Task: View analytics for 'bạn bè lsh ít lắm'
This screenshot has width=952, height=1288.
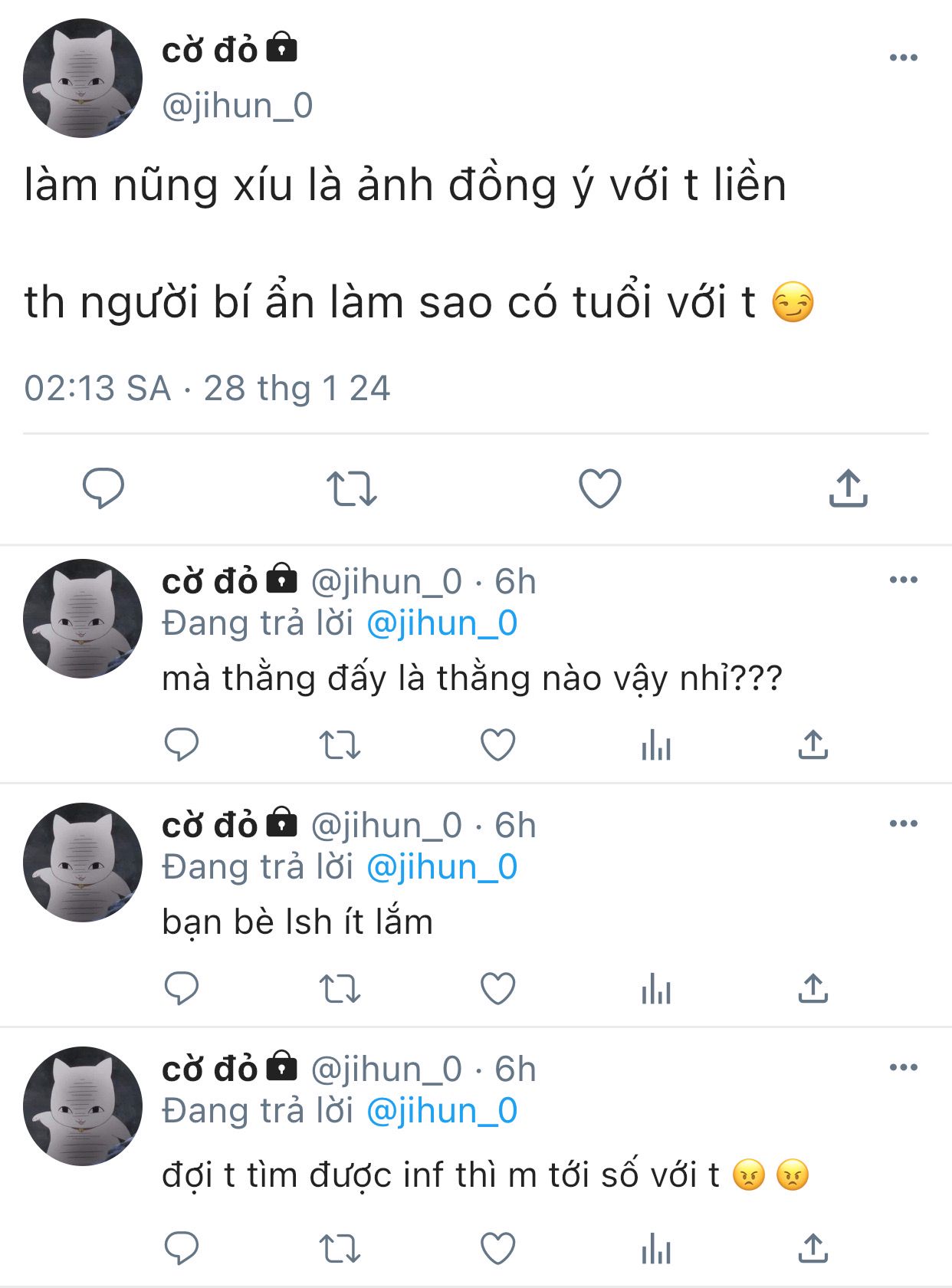Action: pos(656,988)
